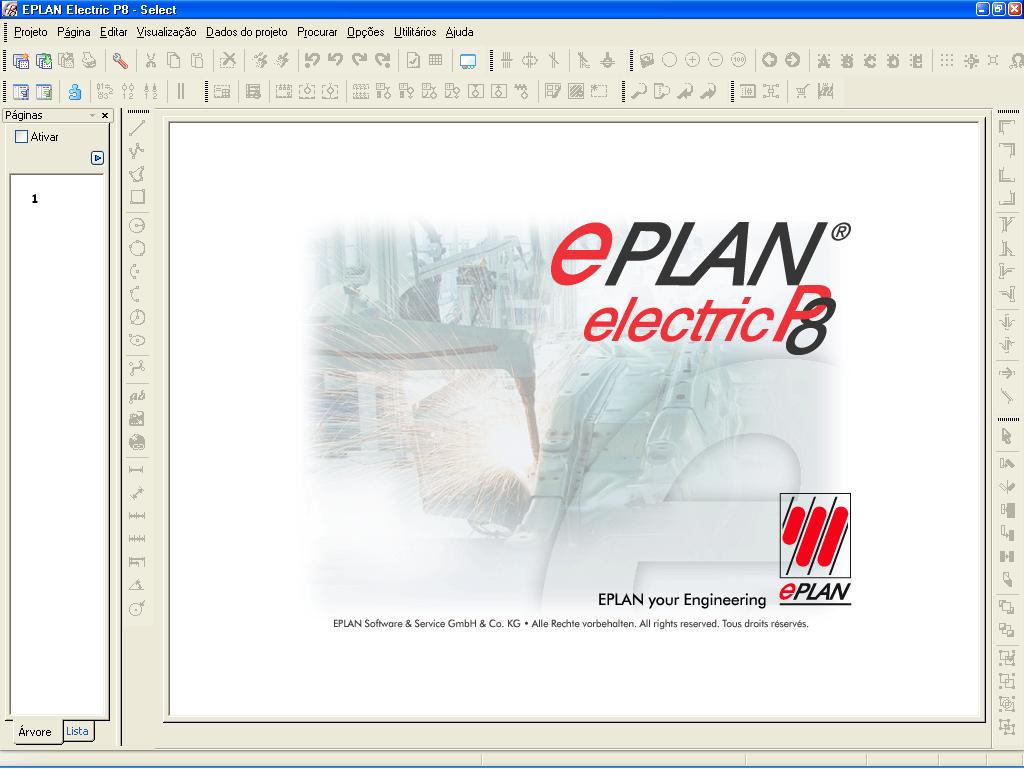
Task: Click the Print icon in top toolbar
Action: click(x=89, y=61)
